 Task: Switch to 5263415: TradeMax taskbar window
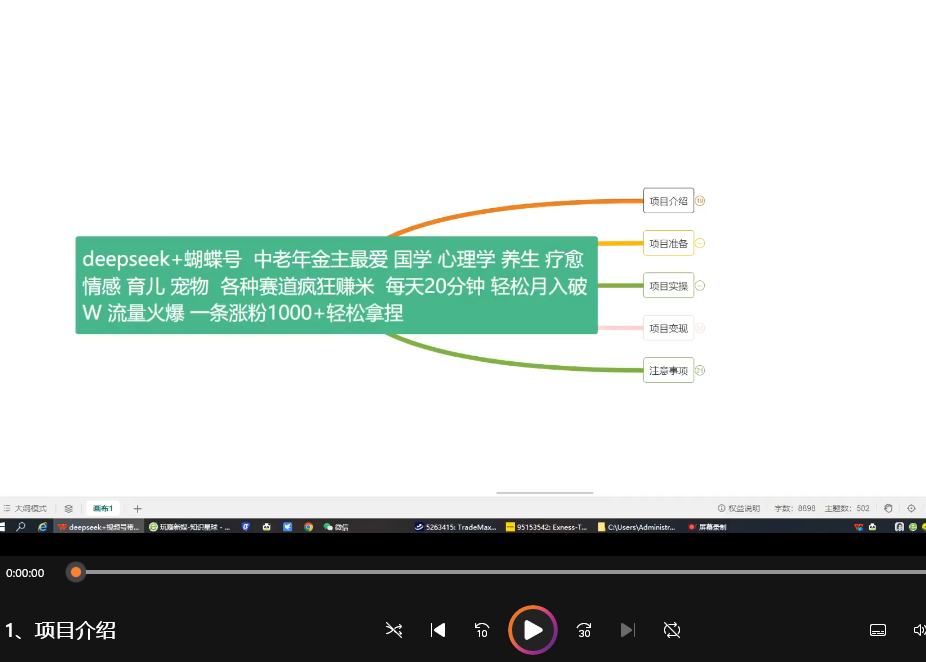pos(456,527)
